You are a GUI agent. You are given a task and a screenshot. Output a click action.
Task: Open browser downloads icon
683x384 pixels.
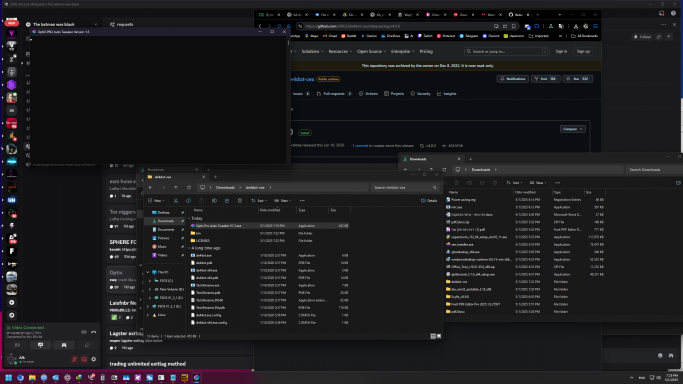tap(576, 26)
